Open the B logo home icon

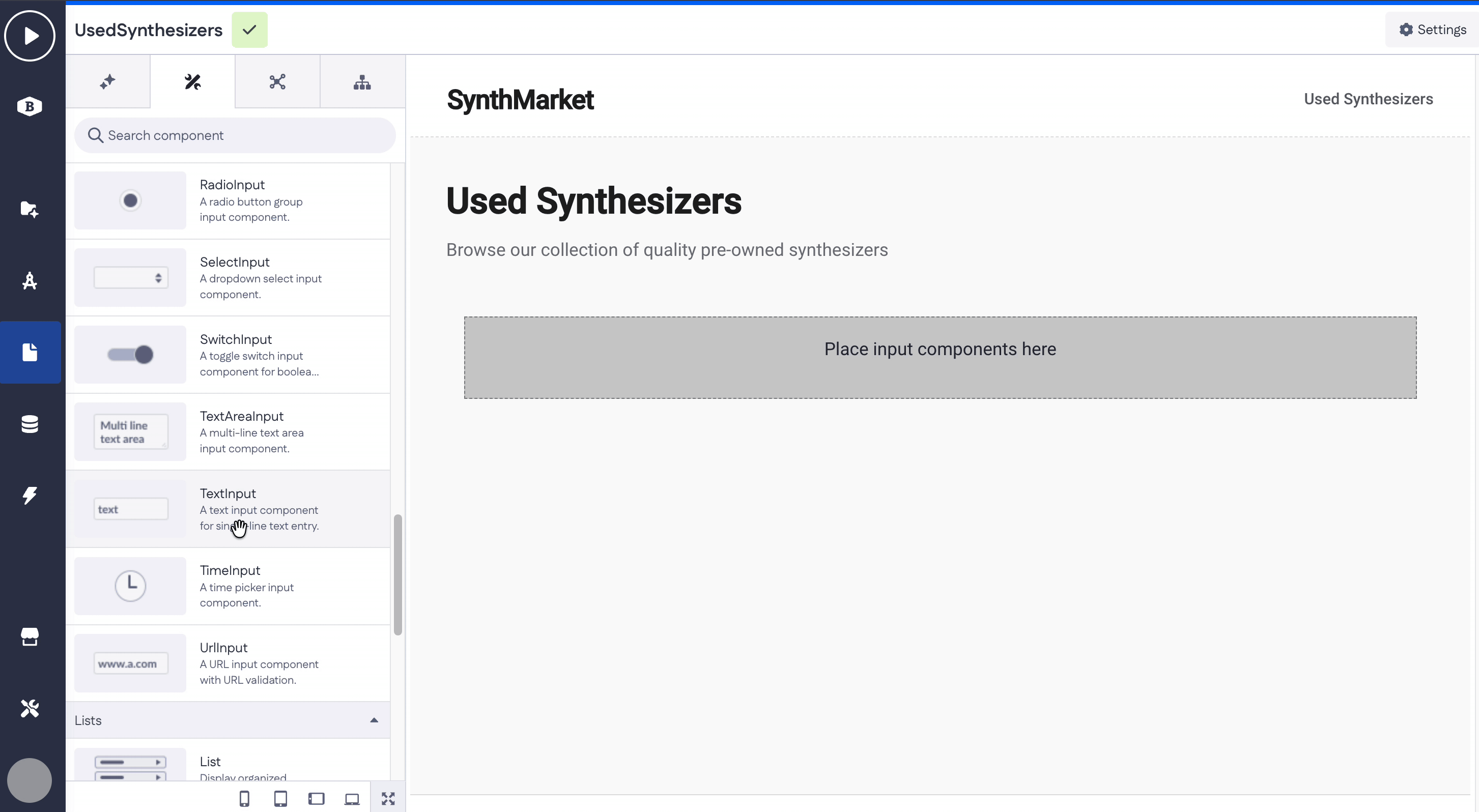(x=30, y=106)
